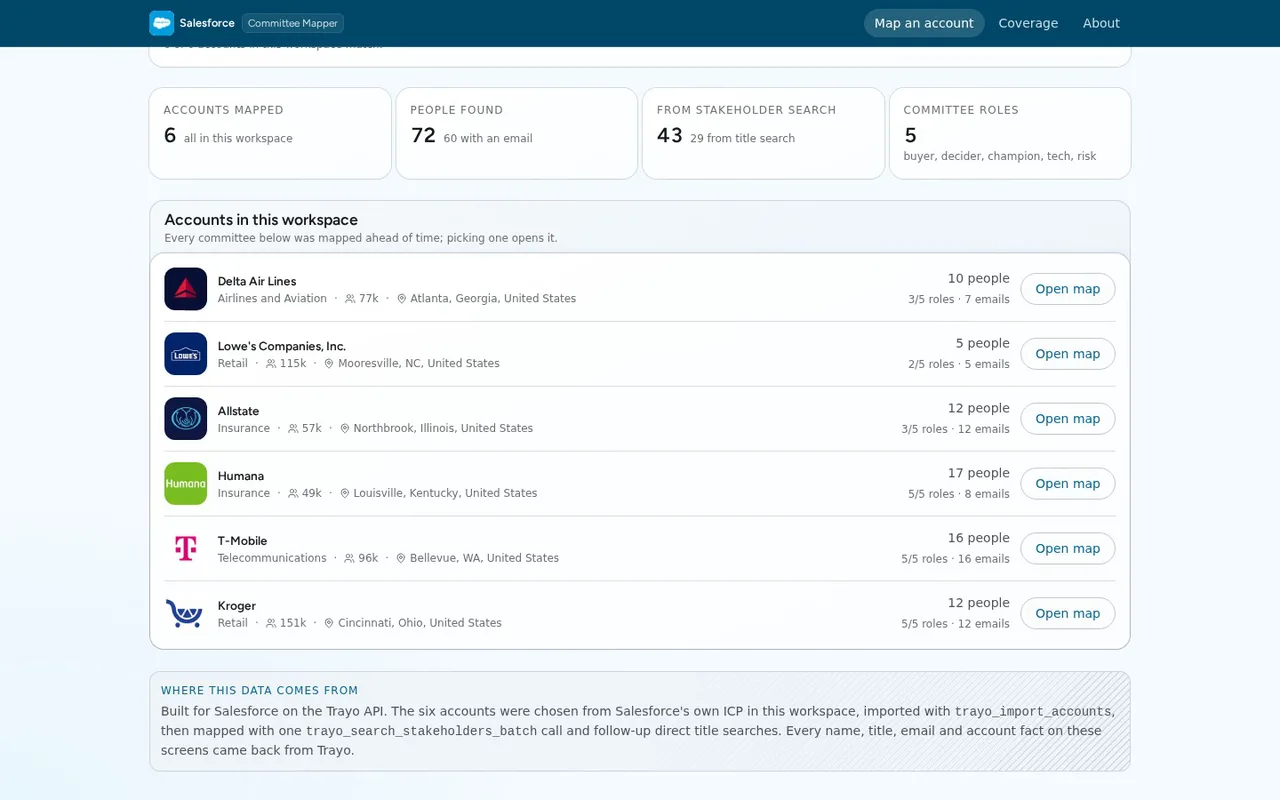Click the "17 people" count

pyautogui.click(x=979, y=473)
